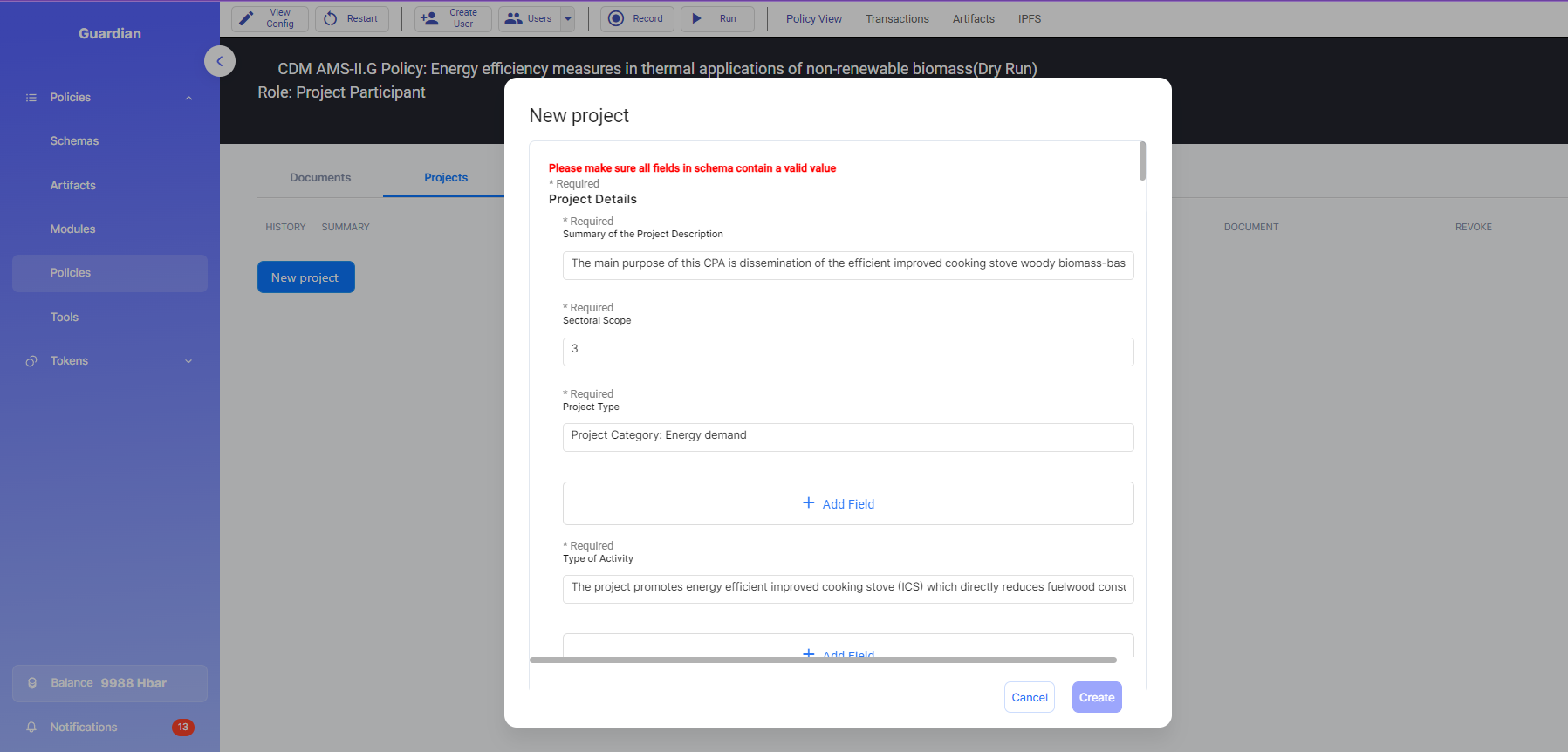
Task: Switch to the Transactions tab
Action: point(897,18)
